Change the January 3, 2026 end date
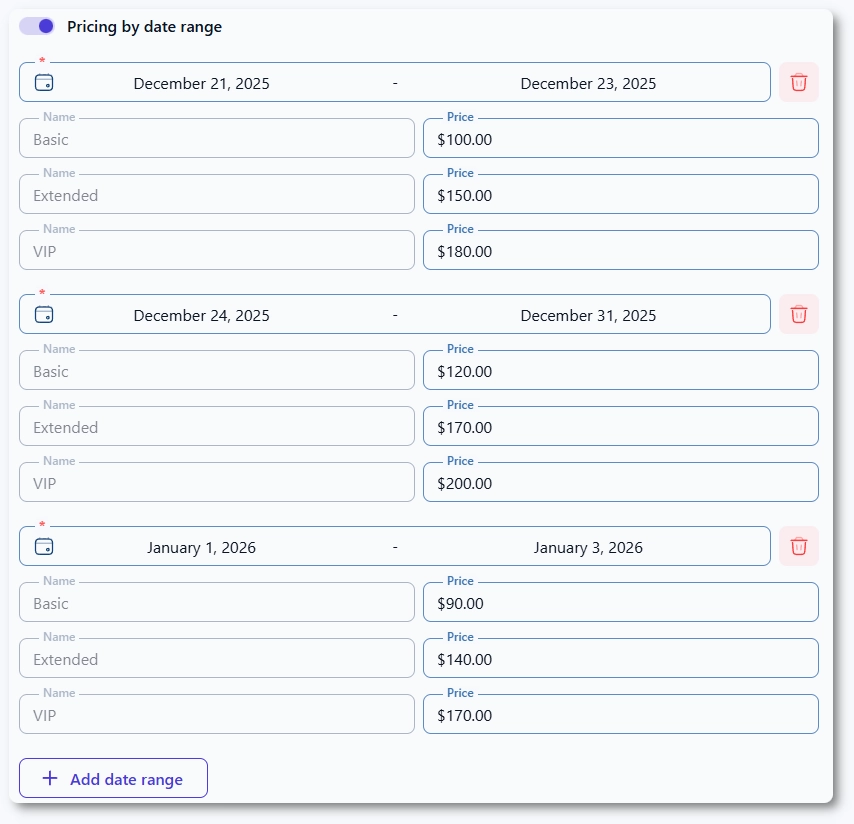The image size is (854, 824). tap(588, 548)
